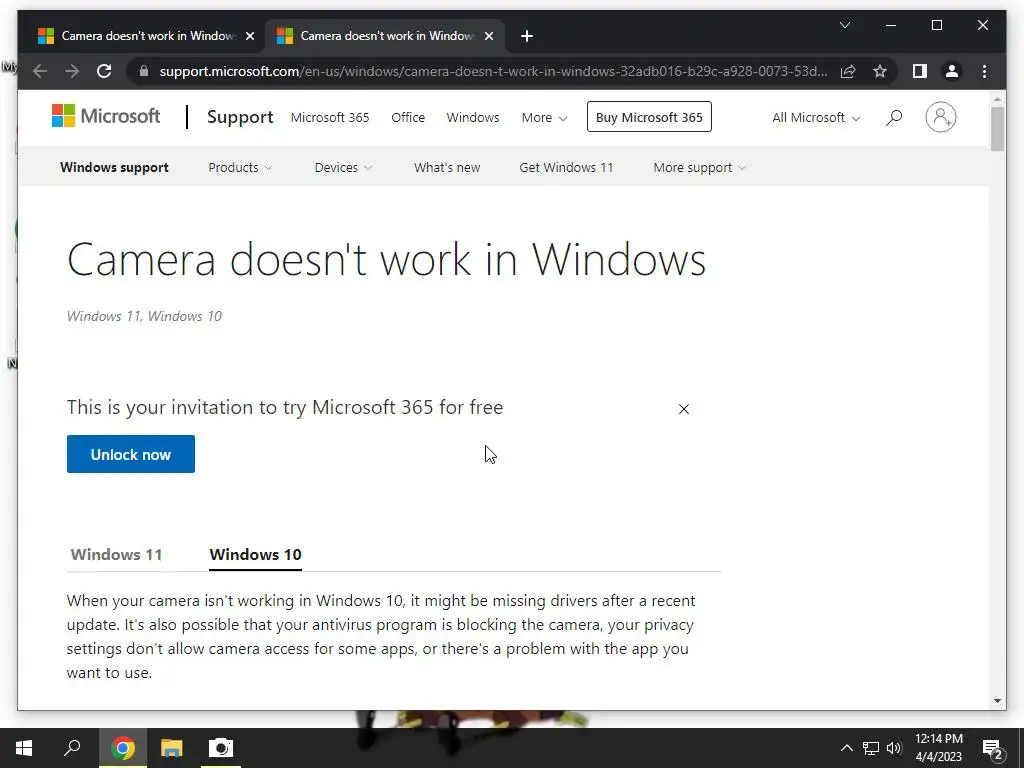The height and width of the screenshot is (768, 1024).
Task: Expand More support dropdown
Action: coord(699,167)
